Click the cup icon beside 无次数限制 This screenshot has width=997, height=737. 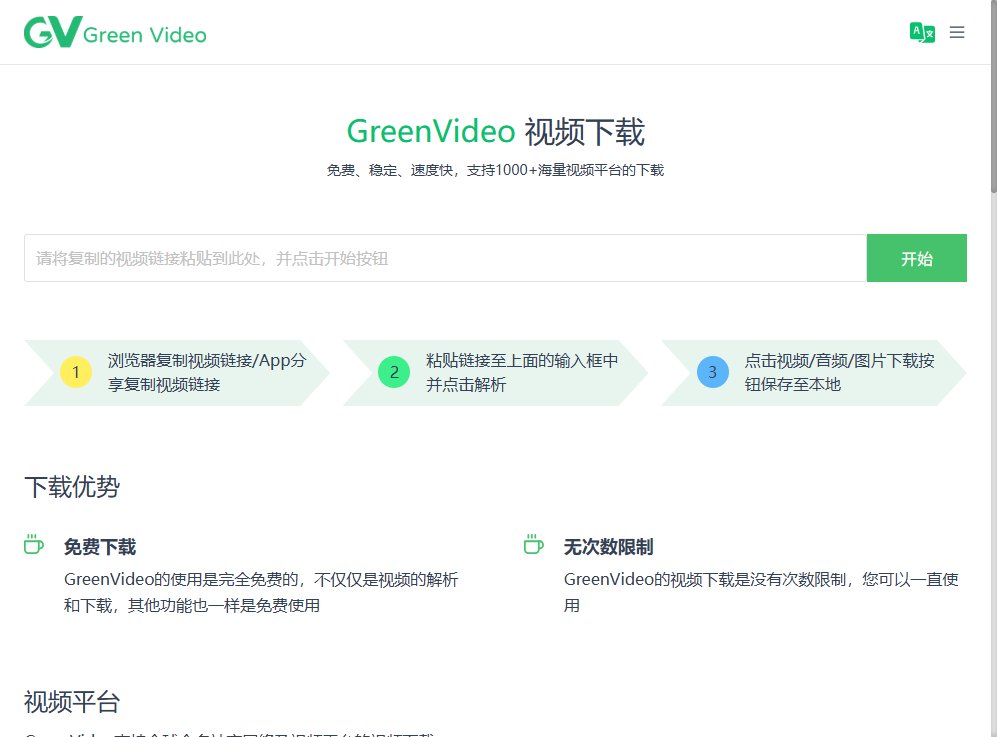tap(533, 544)
